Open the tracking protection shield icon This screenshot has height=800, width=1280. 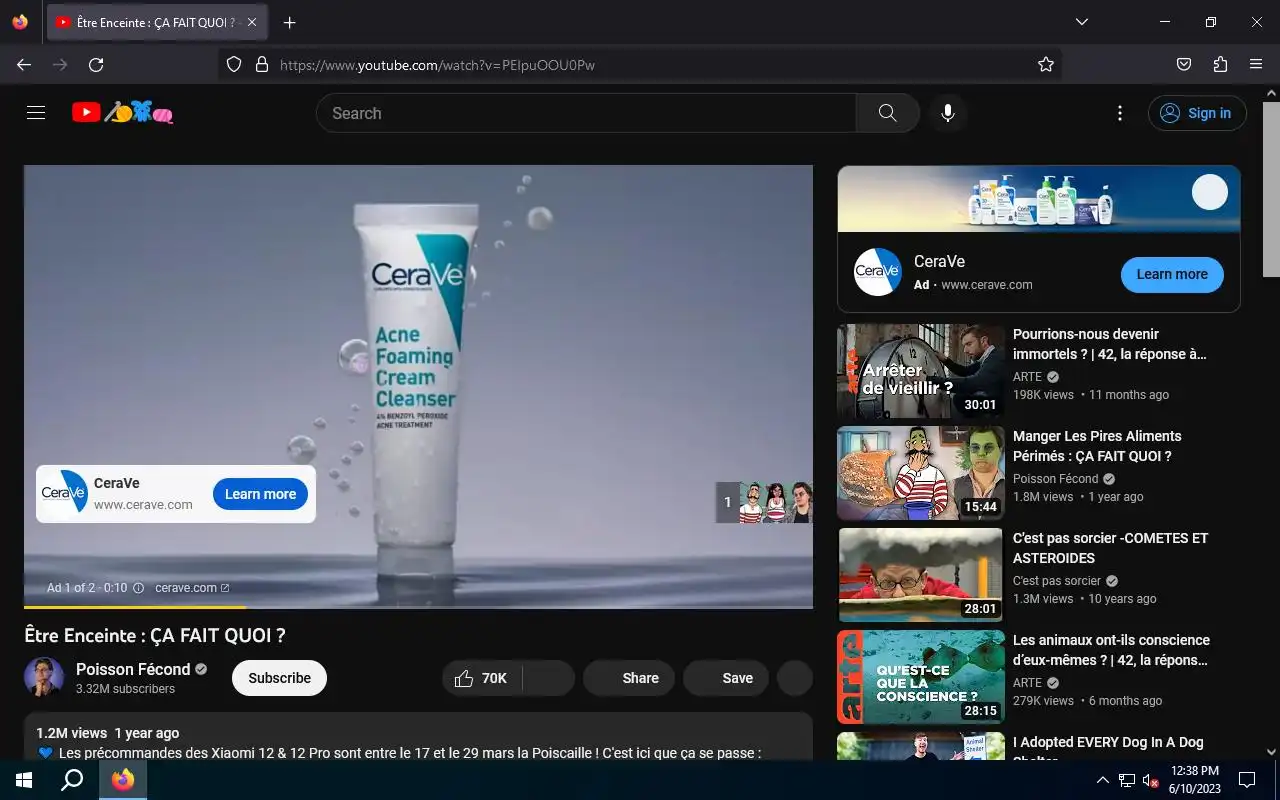pyautogui.click(x=234, y=64)
